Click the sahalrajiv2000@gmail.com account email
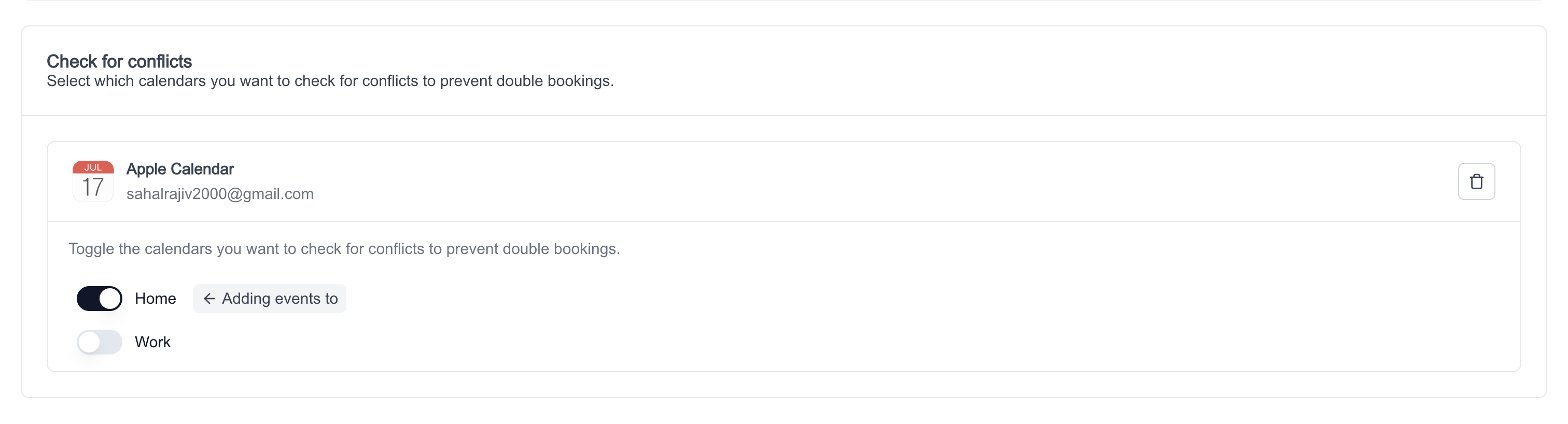 220,193
